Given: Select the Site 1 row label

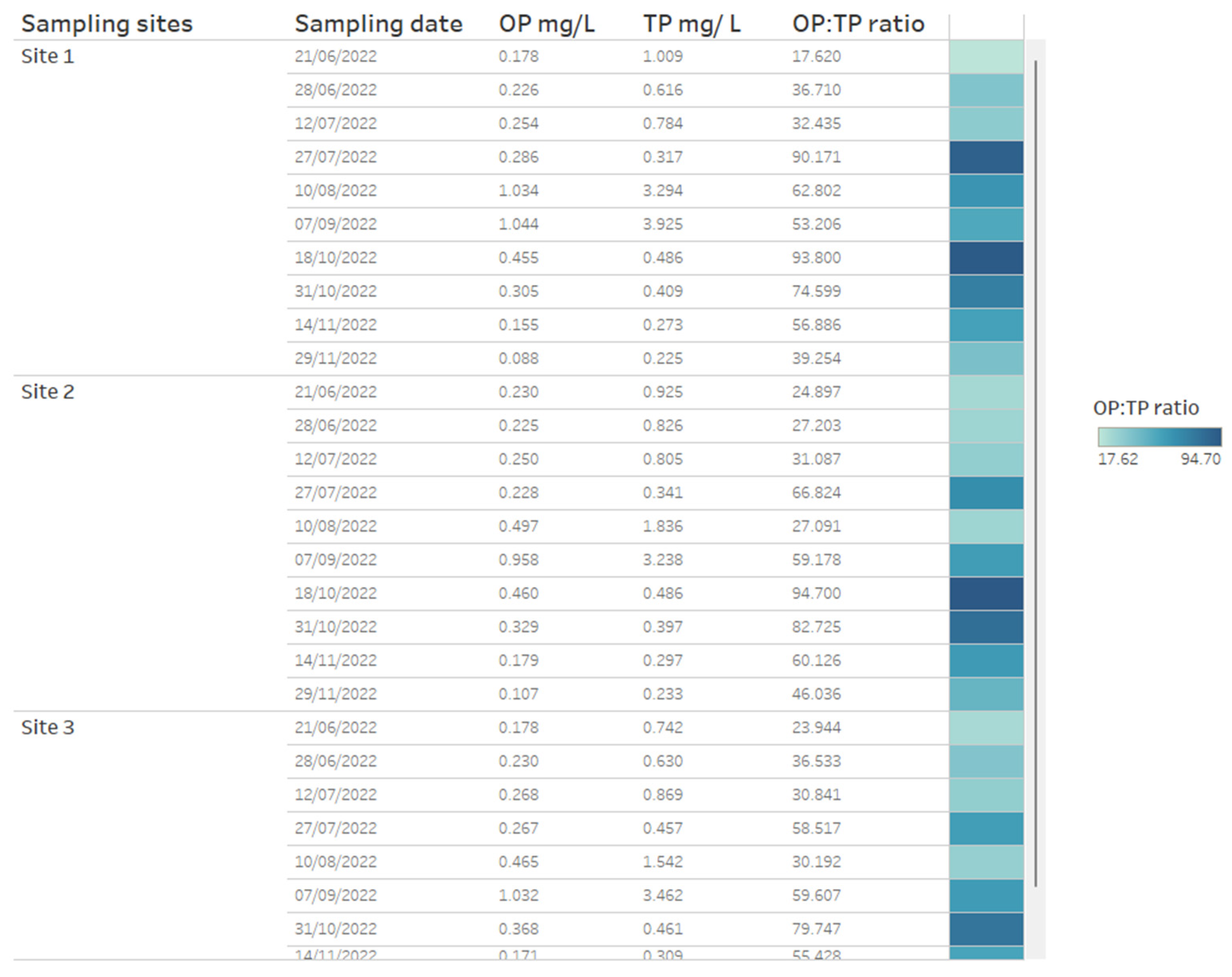Looking at the screenshot, I should click(47, 57).
